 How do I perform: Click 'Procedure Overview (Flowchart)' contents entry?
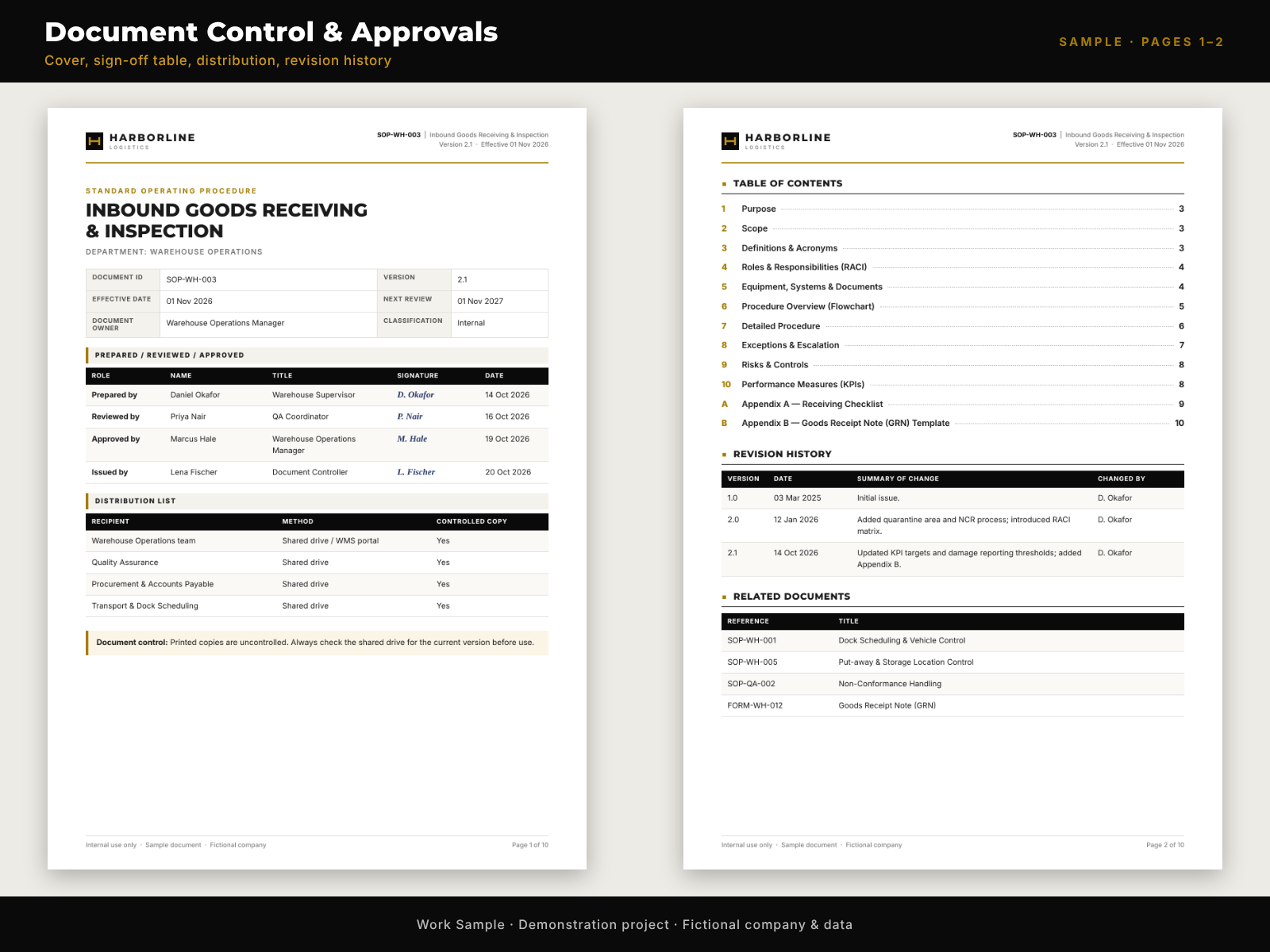pos(952,306)
